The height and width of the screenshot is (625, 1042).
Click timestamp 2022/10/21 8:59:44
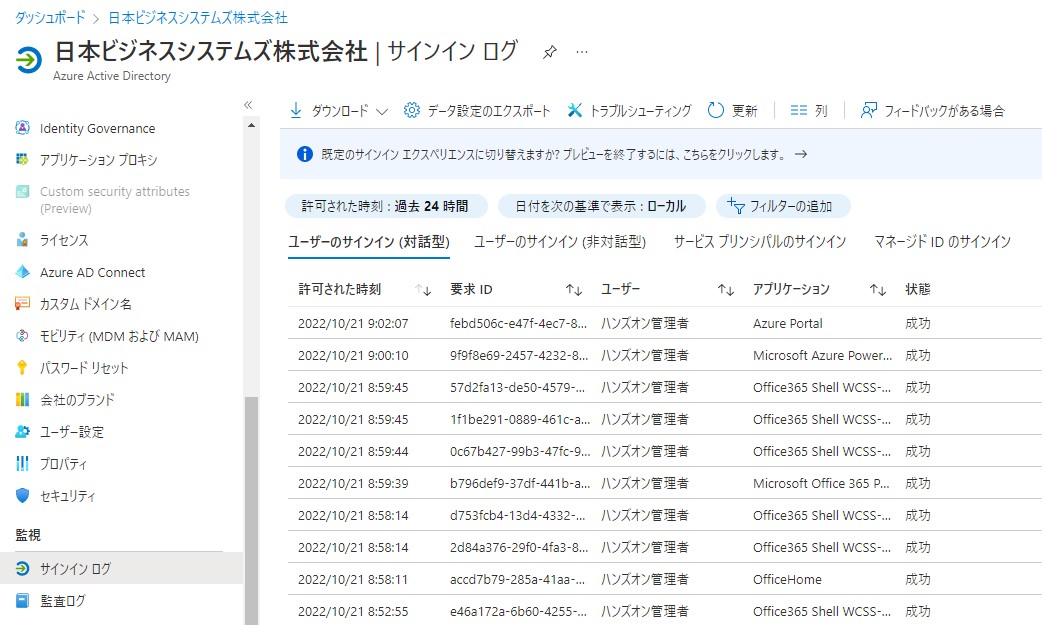click(353, 451)
